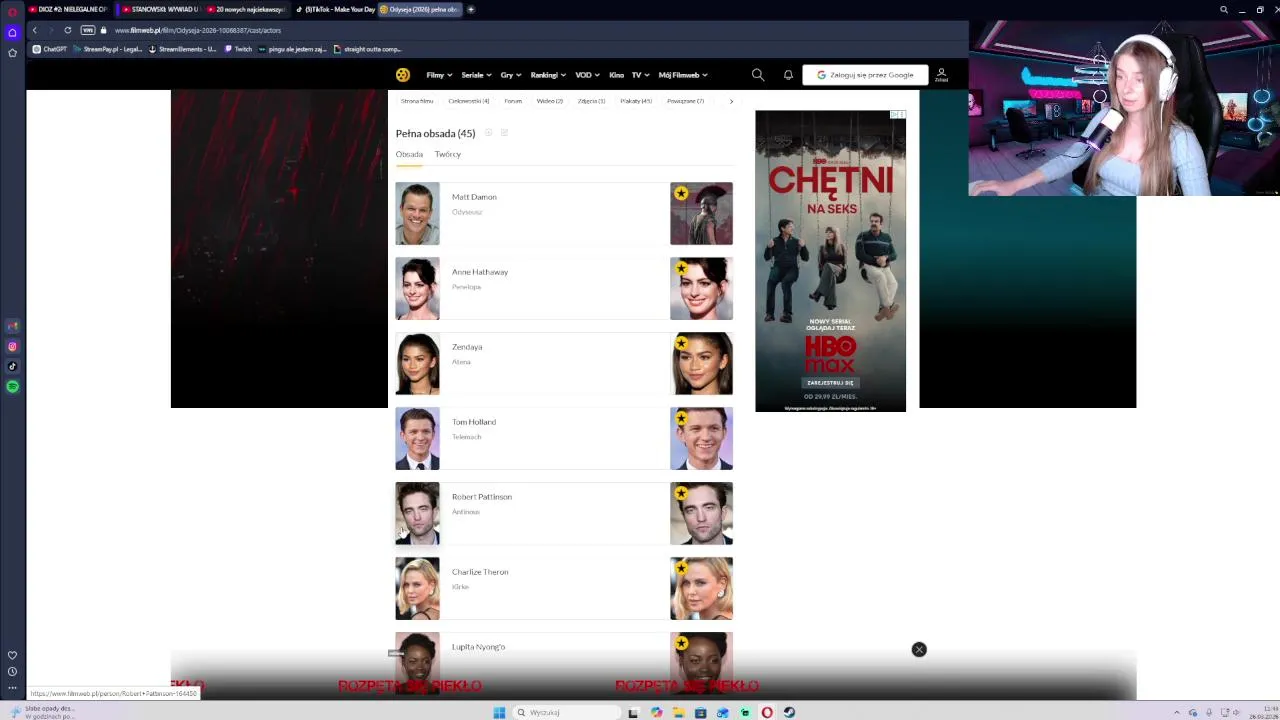Open the TikTok icon in the Opera sidebar

coord(12,366)
